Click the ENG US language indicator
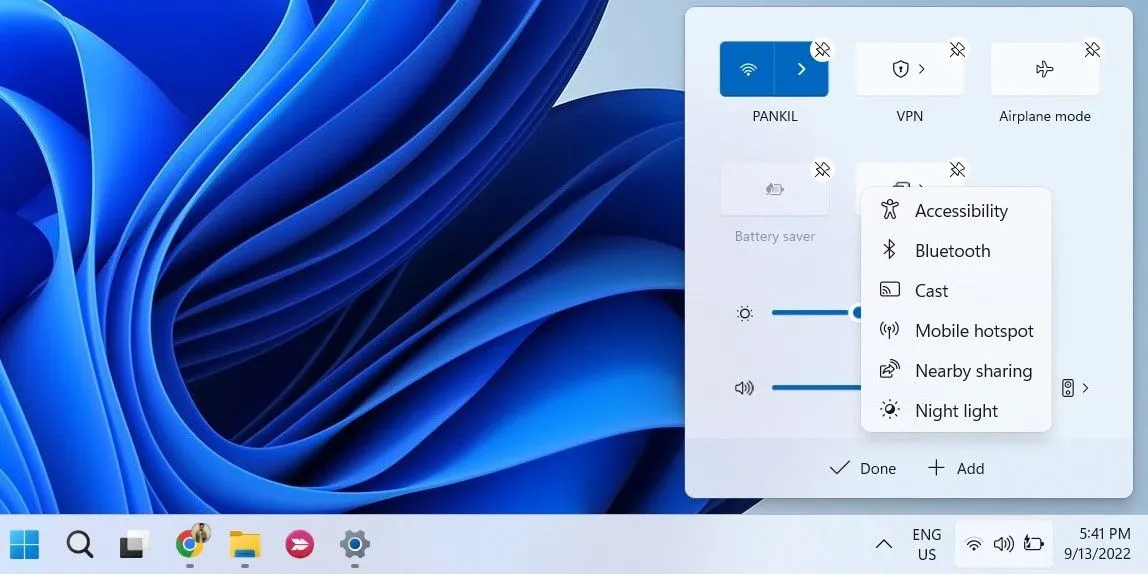Image resolution: width=1148 pixels, height=574 pixels. (927, 544)
